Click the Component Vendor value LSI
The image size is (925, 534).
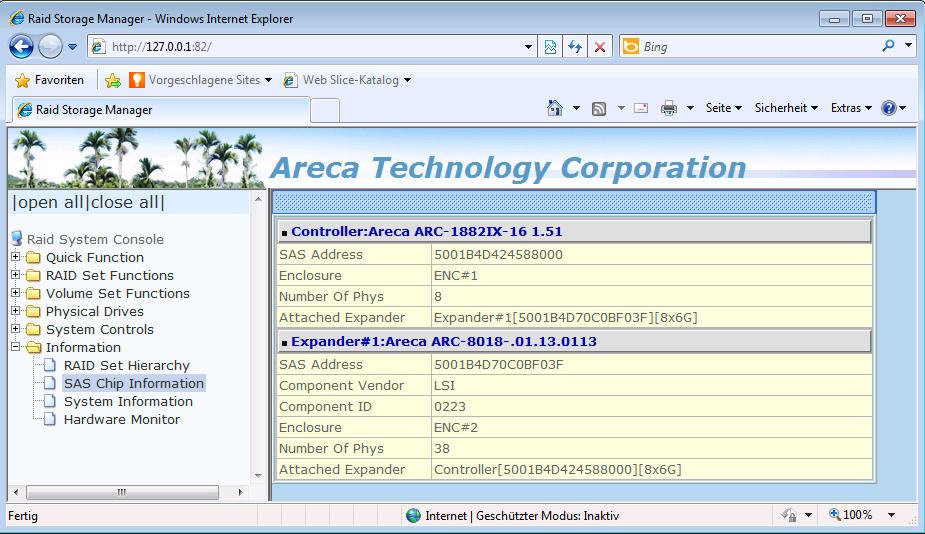click(444, 385)
